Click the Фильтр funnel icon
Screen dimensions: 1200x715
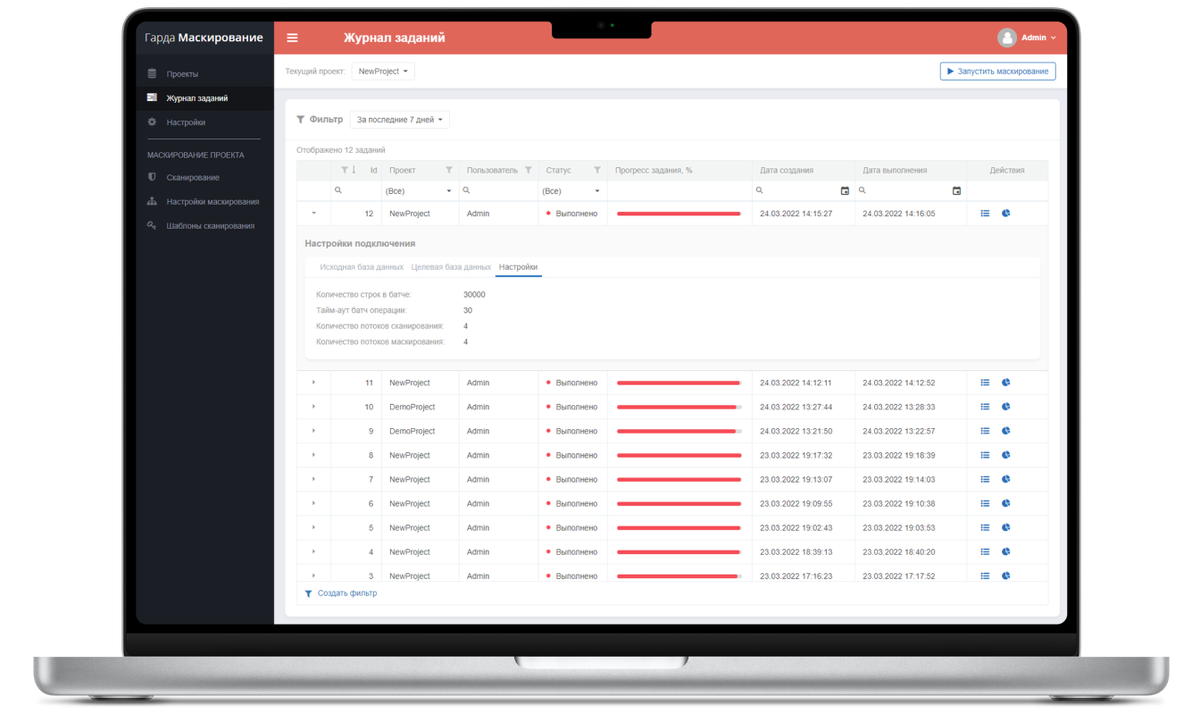click(x=300, y=120)
